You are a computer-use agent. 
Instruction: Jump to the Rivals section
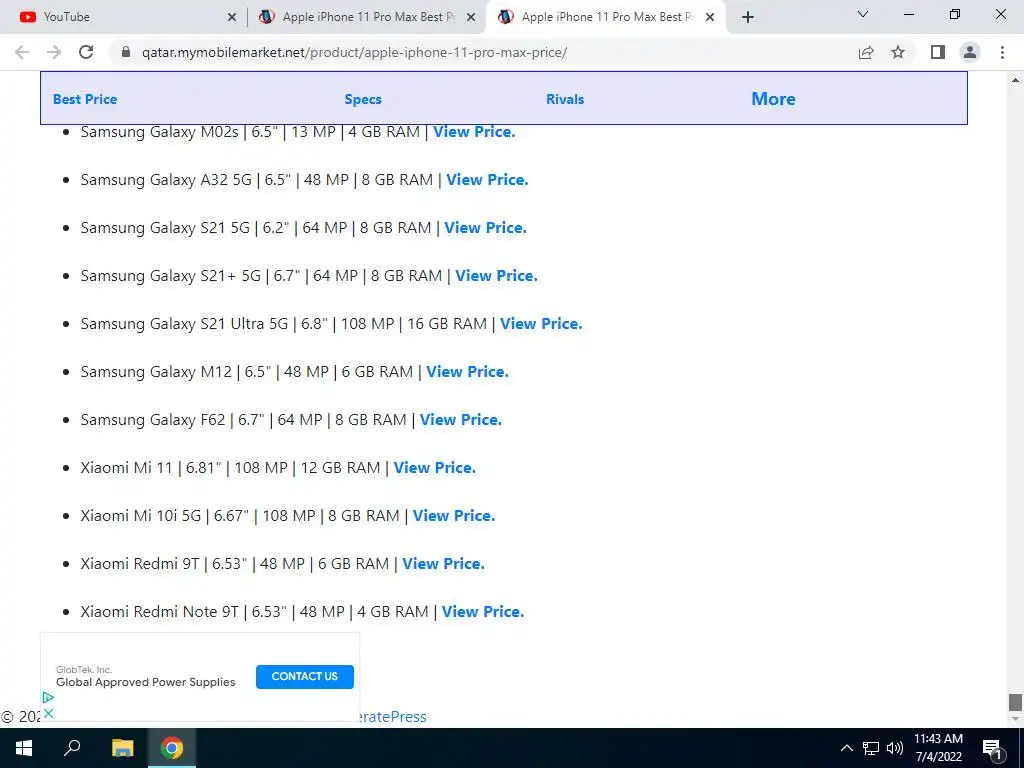point(565,99)
